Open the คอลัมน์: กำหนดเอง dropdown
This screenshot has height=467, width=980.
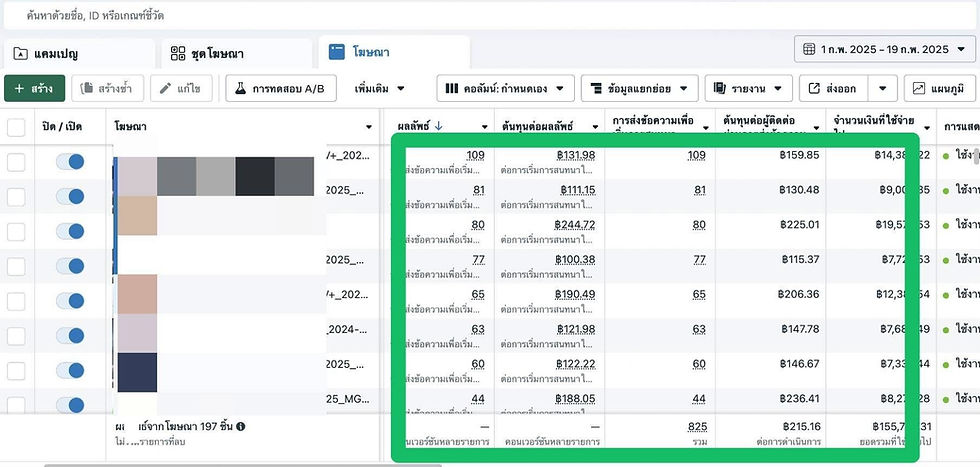point(505,88)
